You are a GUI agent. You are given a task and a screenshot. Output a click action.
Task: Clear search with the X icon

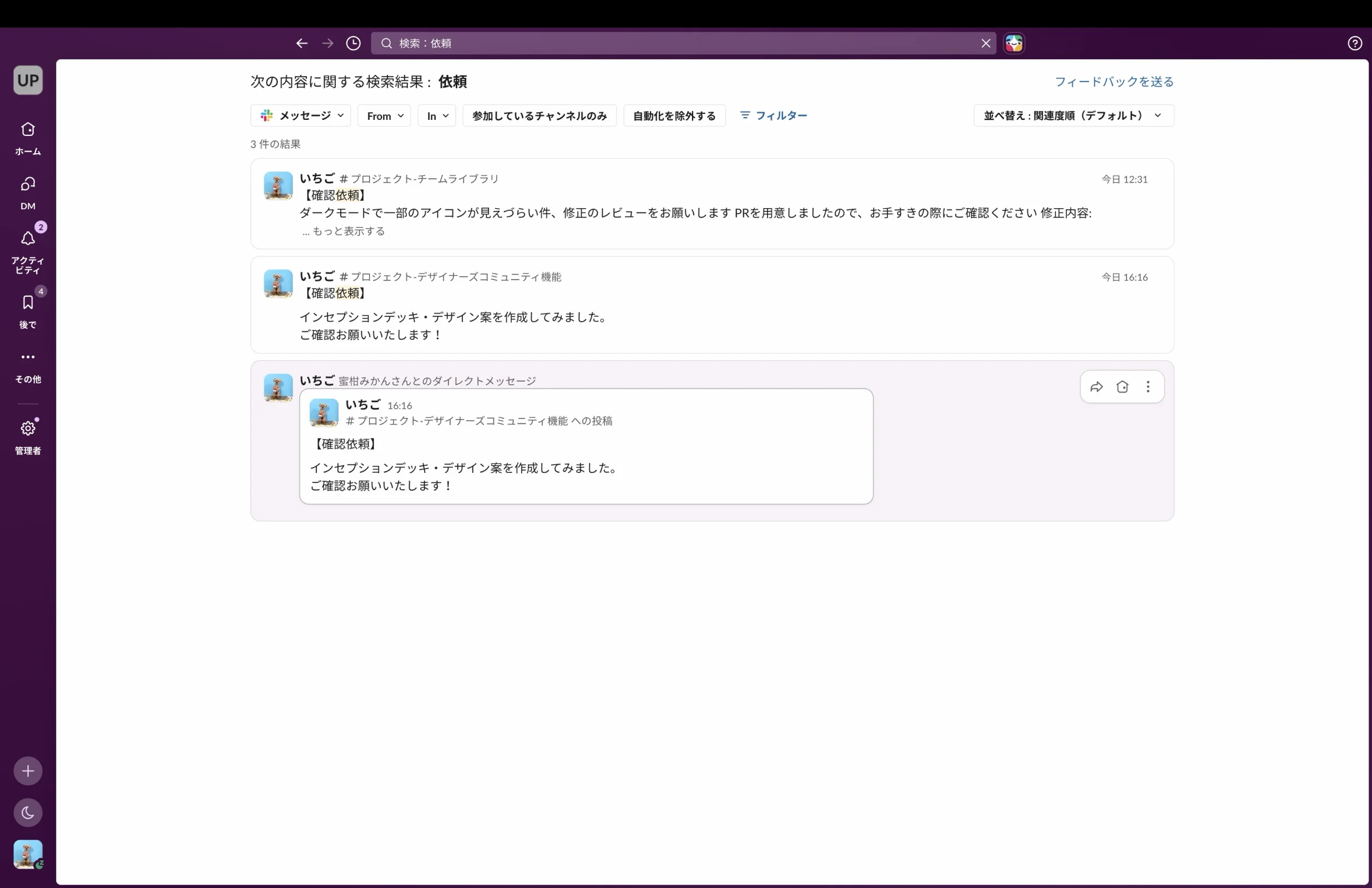[x=986, y=43]
